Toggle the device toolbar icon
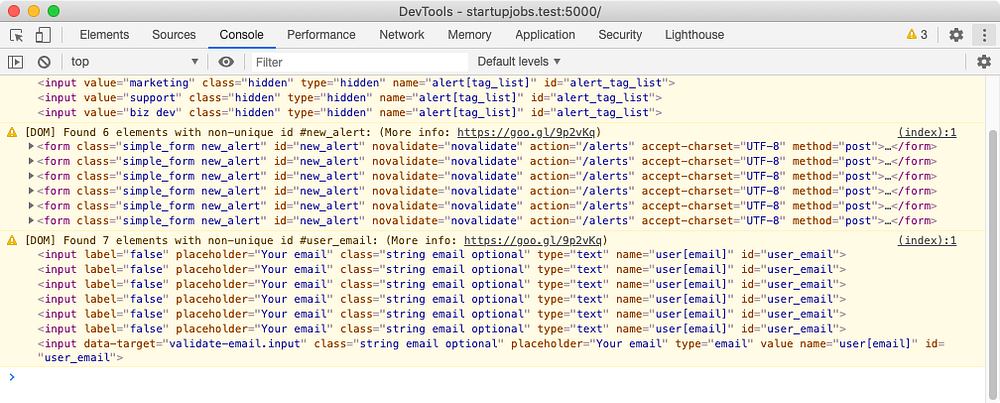This screenshot has width=1000, height=403. [43, 35]
